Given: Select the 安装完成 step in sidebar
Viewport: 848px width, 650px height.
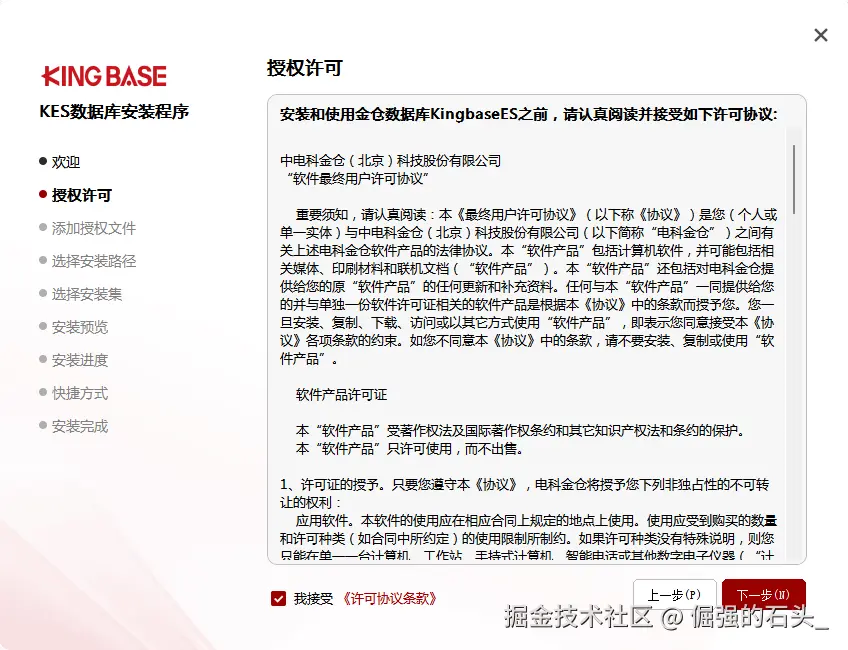Looking at the screenshot, I should click(x=72, y=426).
